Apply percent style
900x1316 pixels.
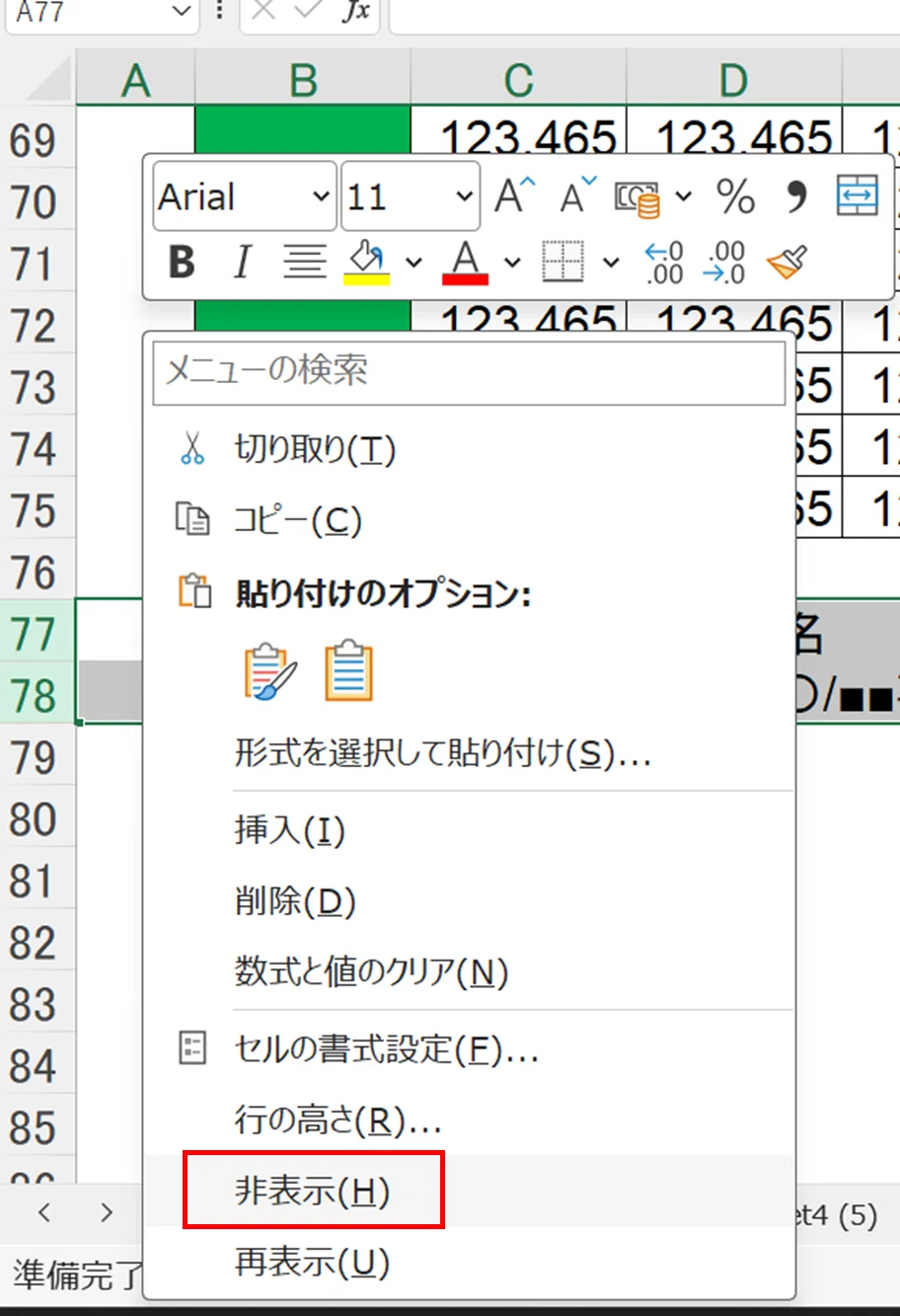[736, 196]
